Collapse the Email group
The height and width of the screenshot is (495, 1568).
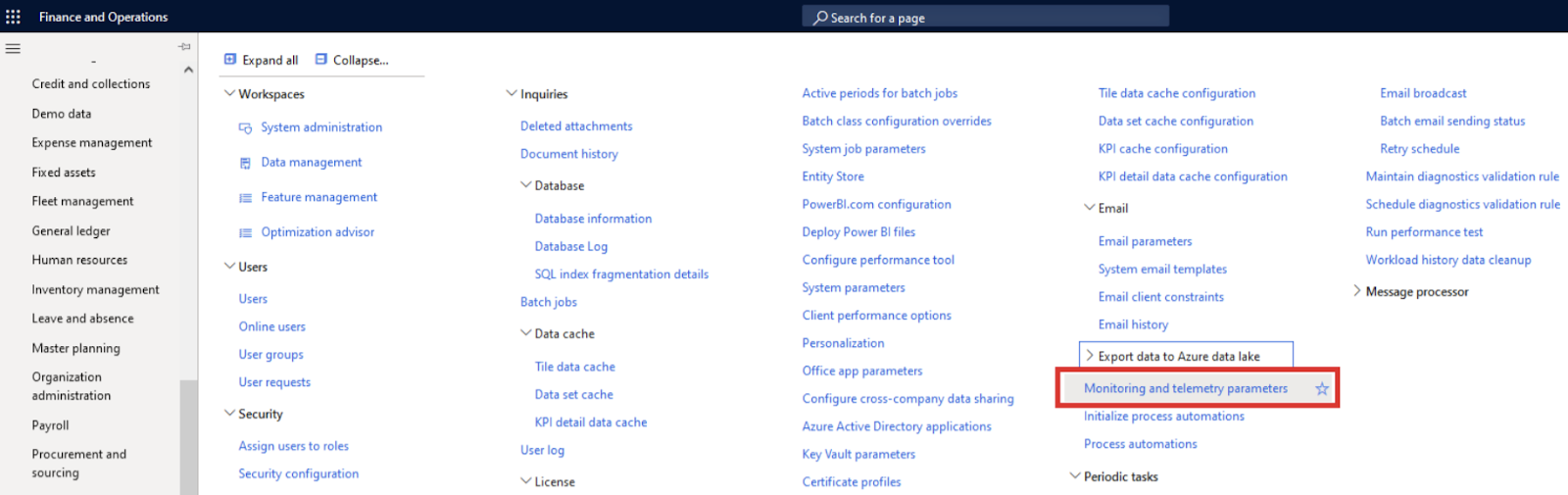point(1090,208)
